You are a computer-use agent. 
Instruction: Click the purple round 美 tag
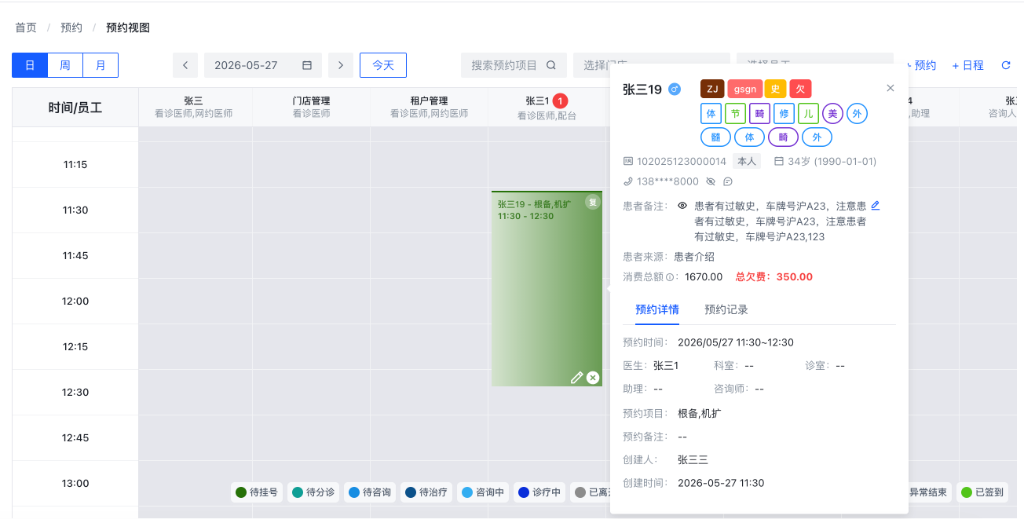pyautogui.click(x=833, y=114)
